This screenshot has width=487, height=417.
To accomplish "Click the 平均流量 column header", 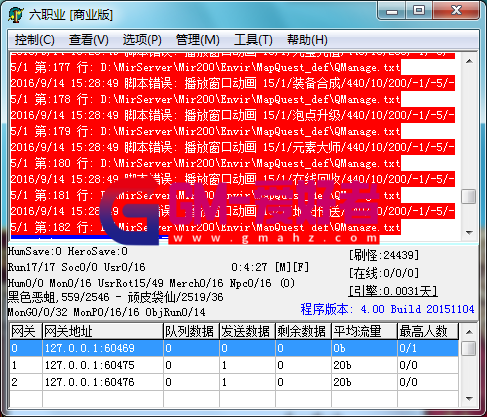I will [364, 331].
